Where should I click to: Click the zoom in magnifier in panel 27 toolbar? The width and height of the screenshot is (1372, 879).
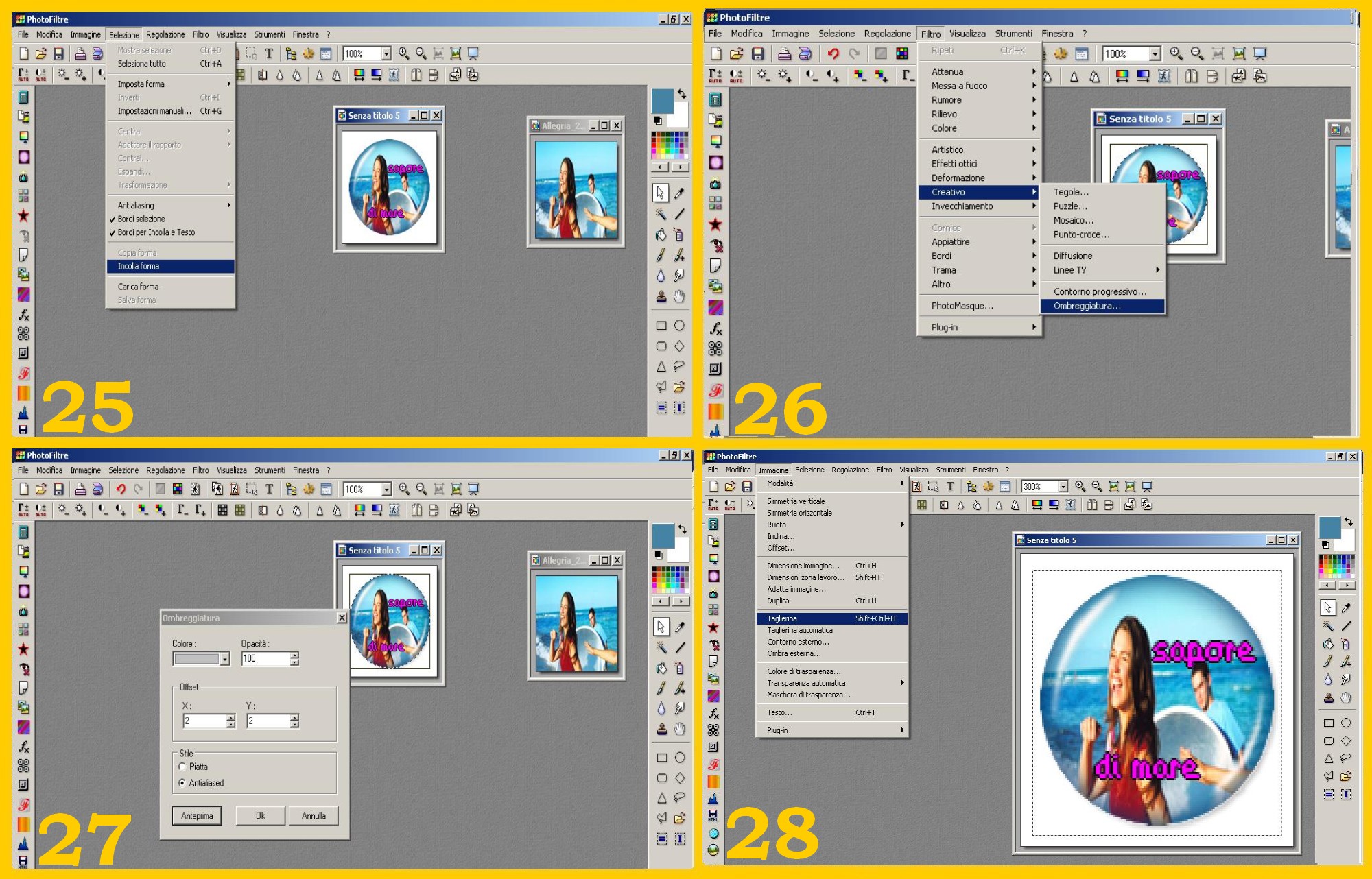pos(404,489)
